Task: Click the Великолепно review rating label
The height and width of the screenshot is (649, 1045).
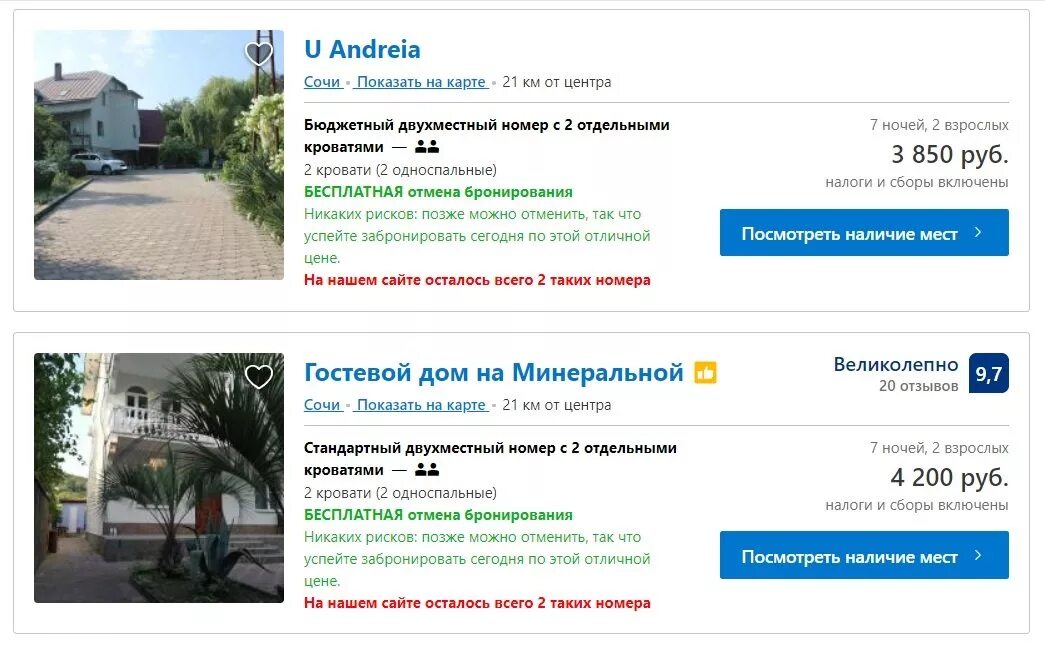Action: click(896, 364)
